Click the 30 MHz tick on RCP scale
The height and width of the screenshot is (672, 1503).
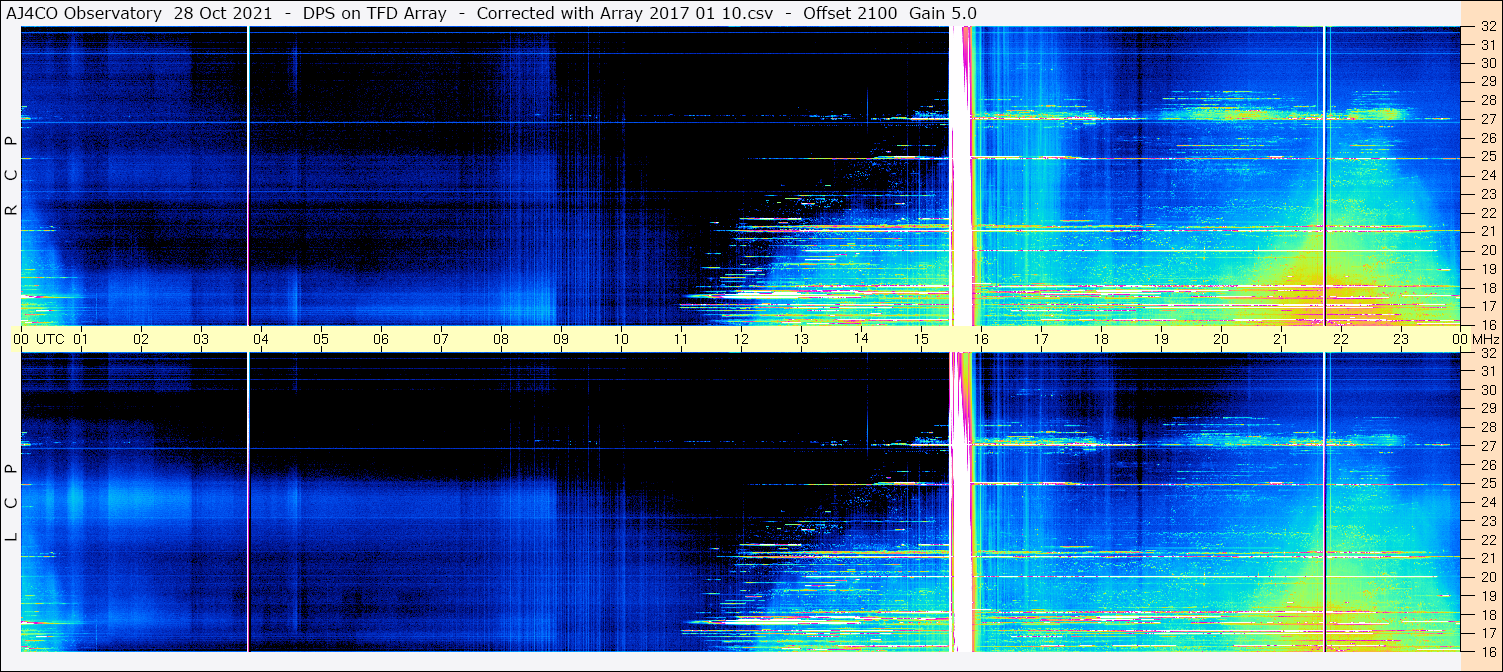pos(1488,63)
